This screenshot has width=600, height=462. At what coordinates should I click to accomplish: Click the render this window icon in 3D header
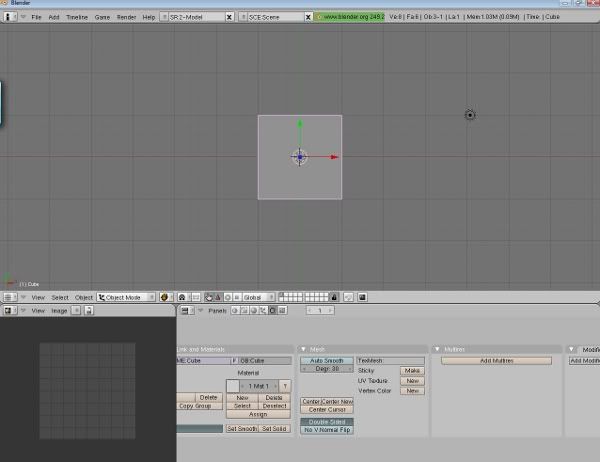click(362, 297)
